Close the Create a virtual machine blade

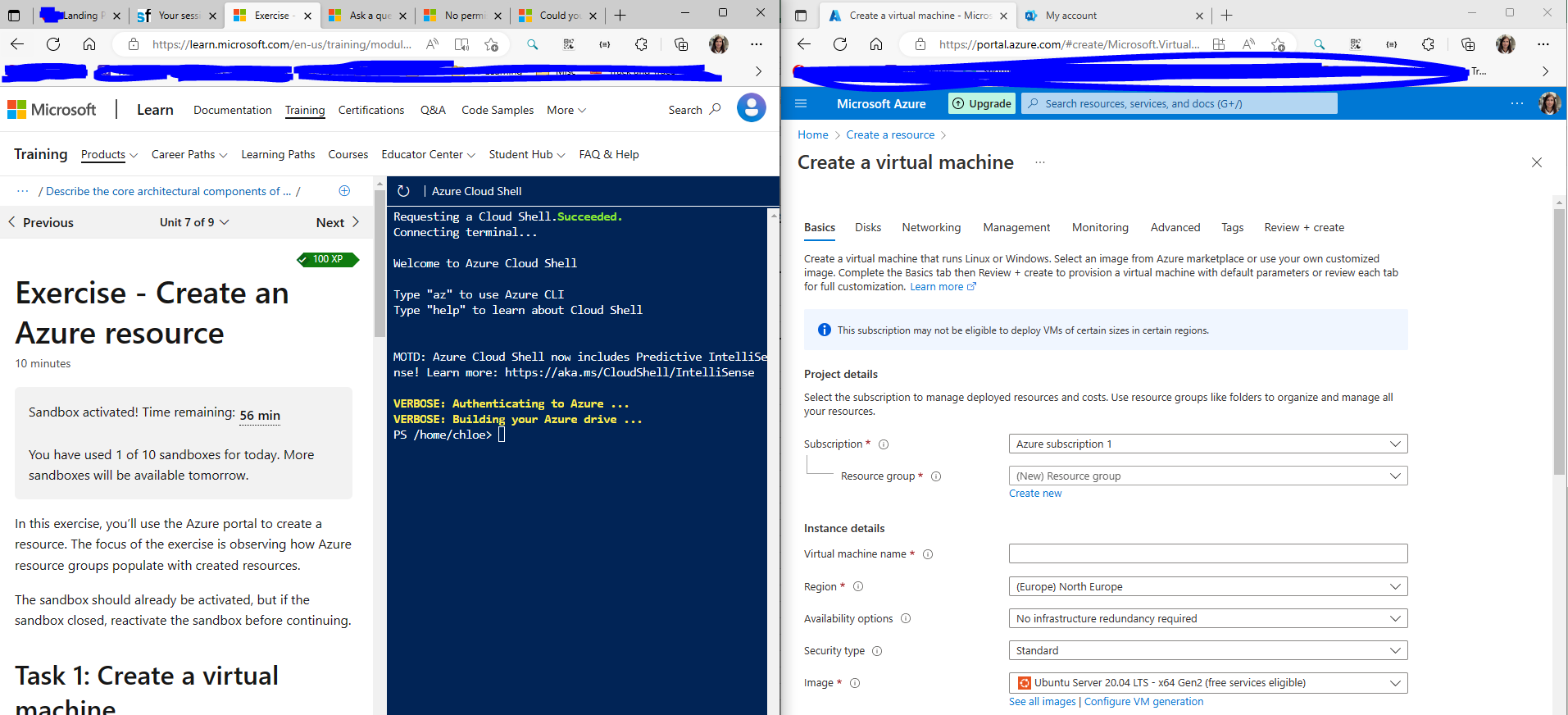[1537, 162]
